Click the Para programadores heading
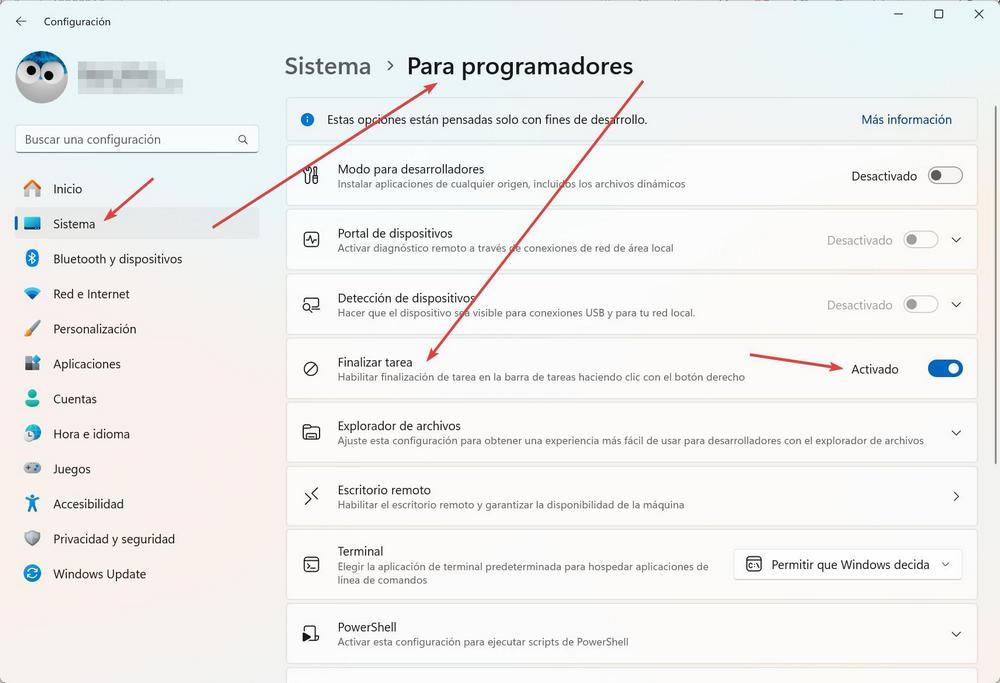The width and height of the screenshot is (1000, 683). click(x=520, y=66)
